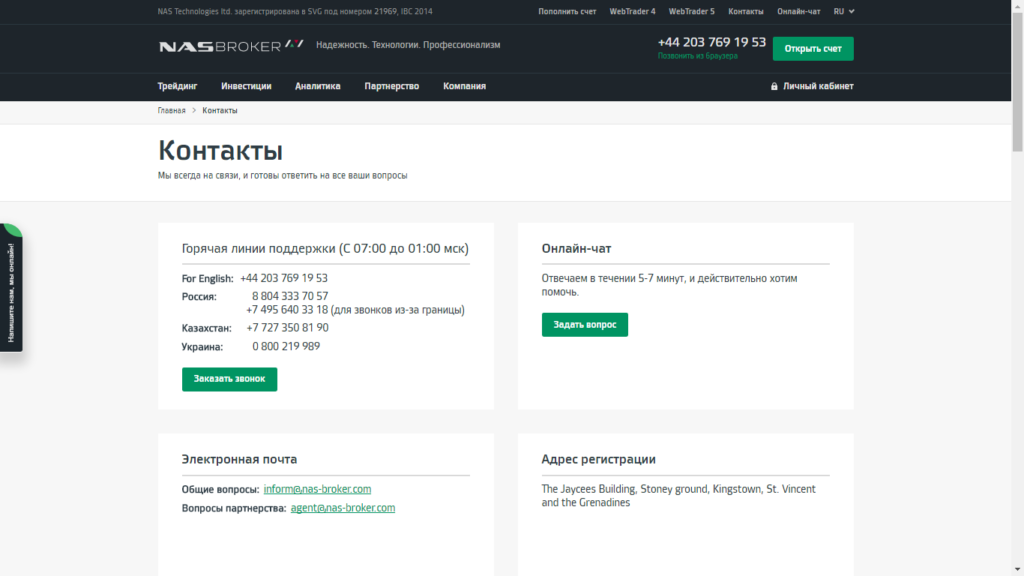Open the Трейдинг menu

177,86
